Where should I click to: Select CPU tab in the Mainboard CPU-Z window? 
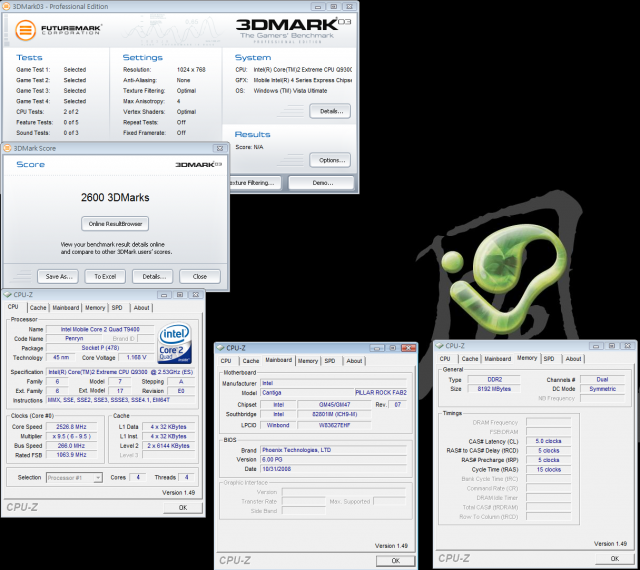point(226,361)
